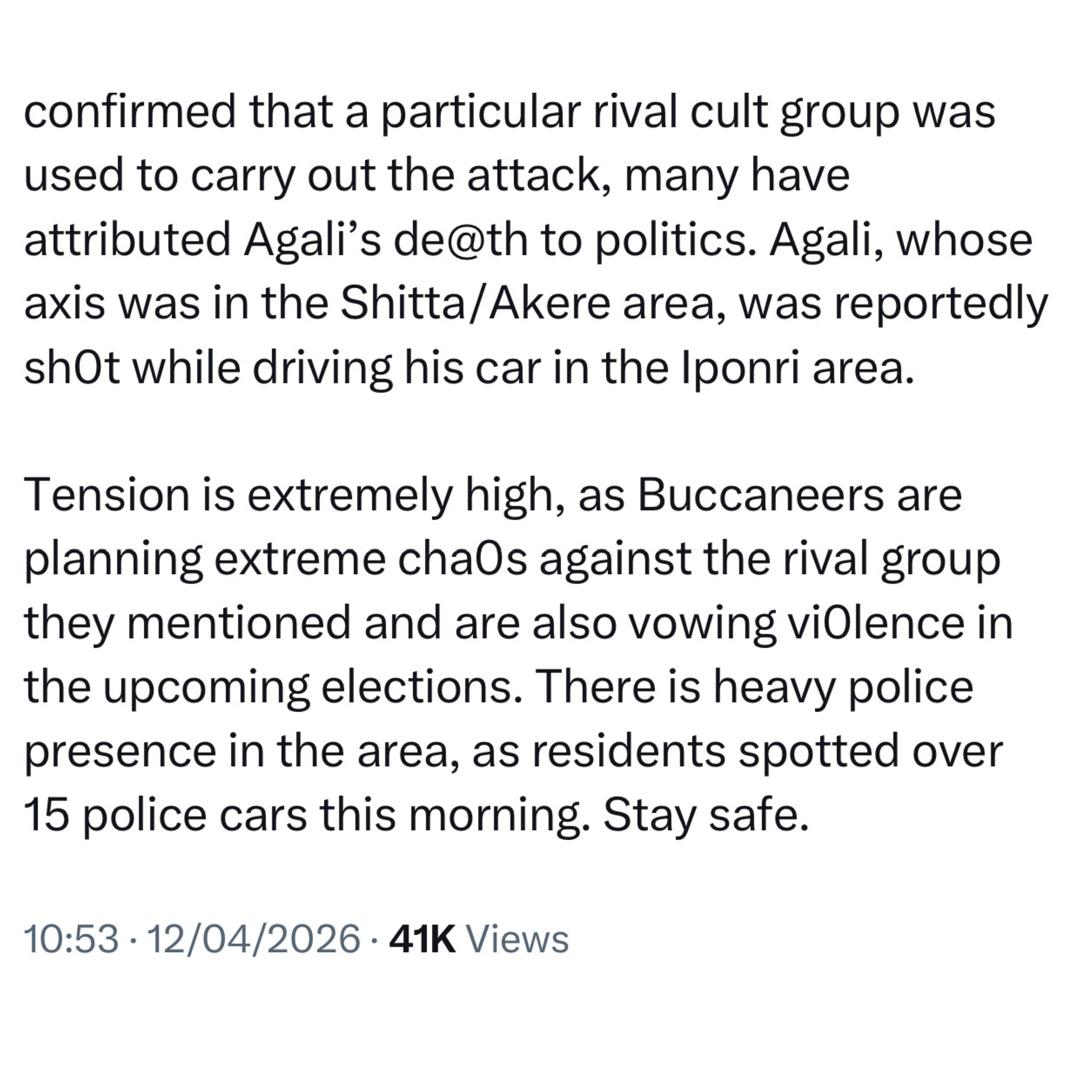Click the 12/04/2026 post date

(x=253, y=939)
